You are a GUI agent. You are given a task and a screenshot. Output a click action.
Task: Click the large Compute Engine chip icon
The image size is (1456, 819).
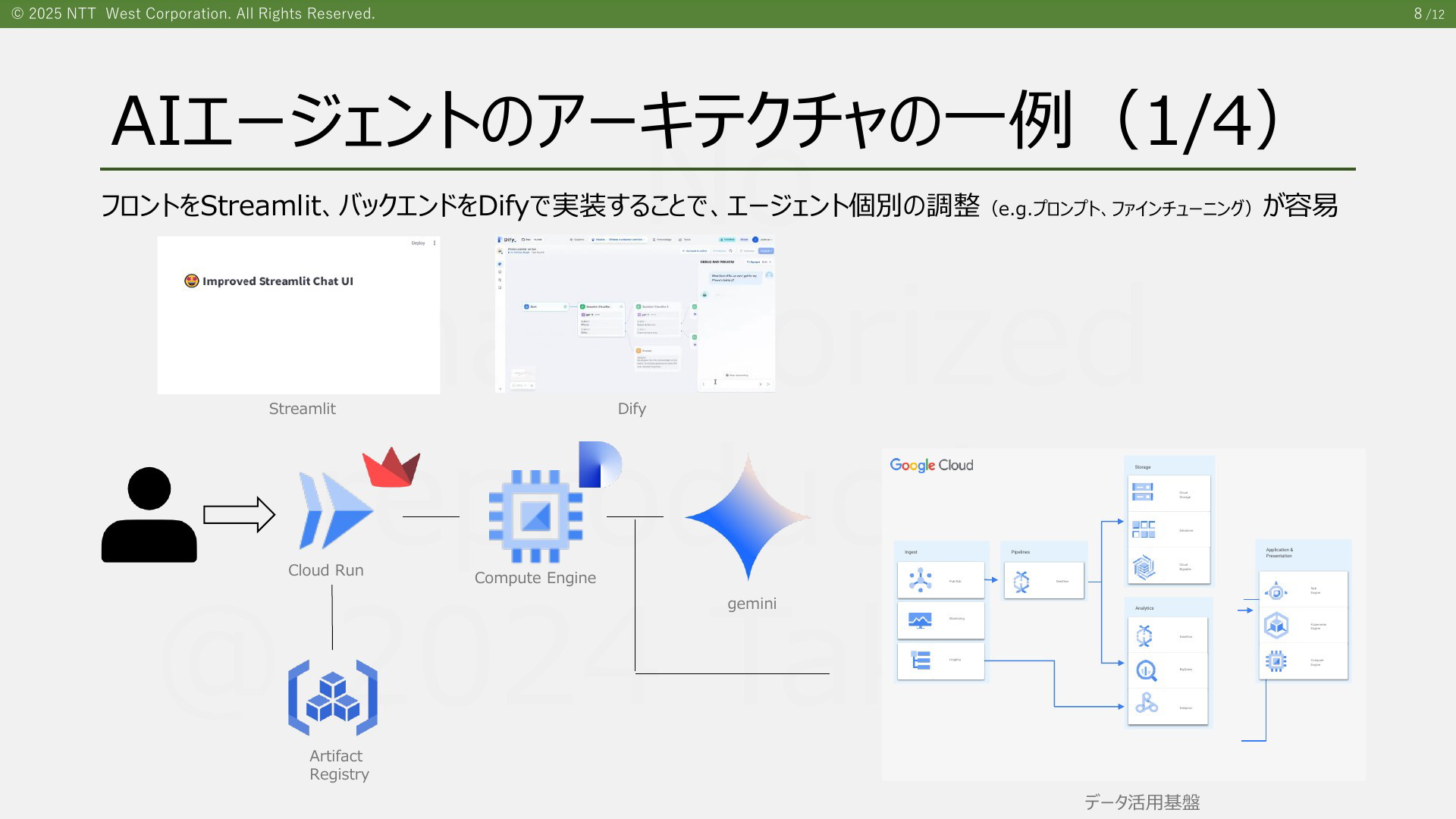[535, 516]
